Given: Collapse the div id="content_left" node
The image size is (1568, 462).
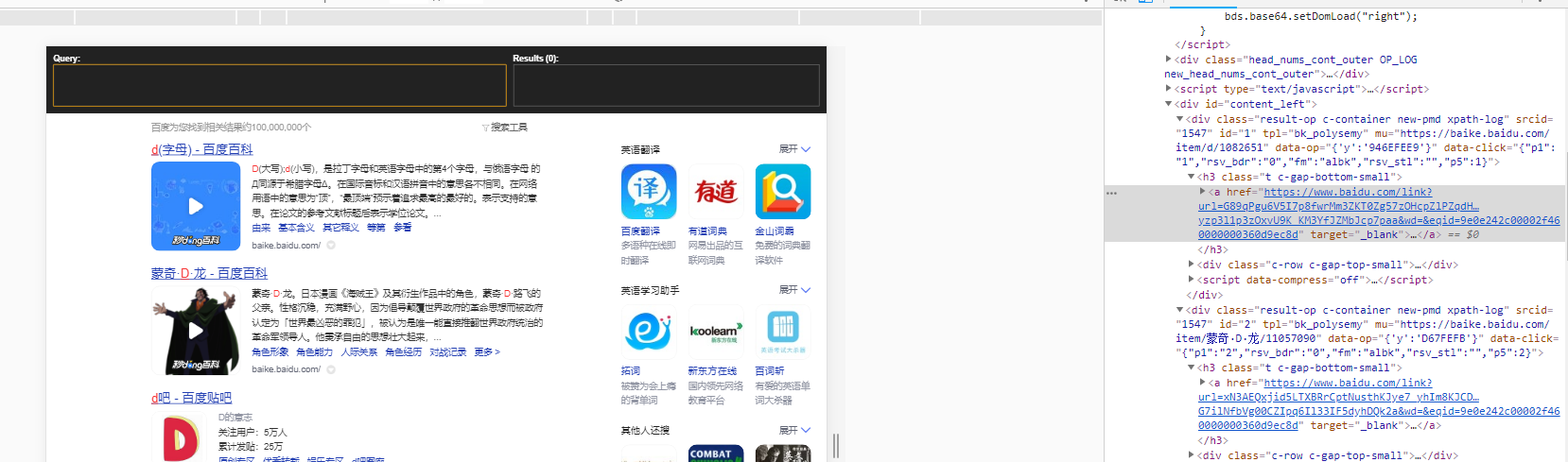Looking at the screenshot, I should (x=1169, y=104).
